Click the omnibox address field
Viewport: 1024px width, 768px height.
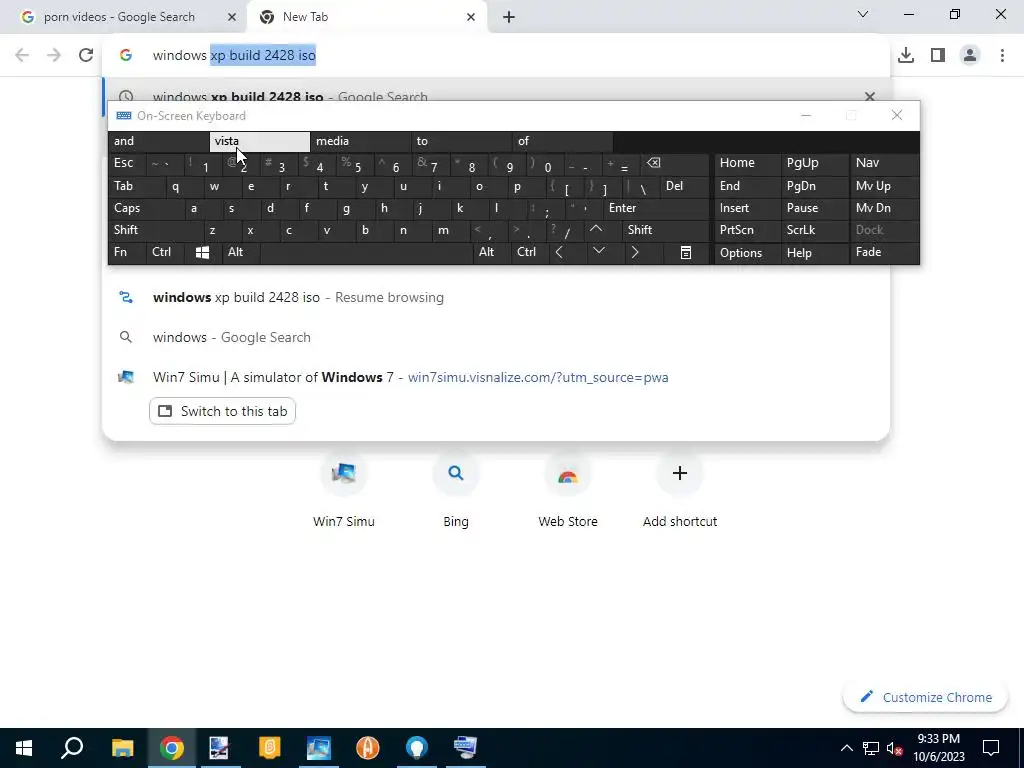point(496,55)
